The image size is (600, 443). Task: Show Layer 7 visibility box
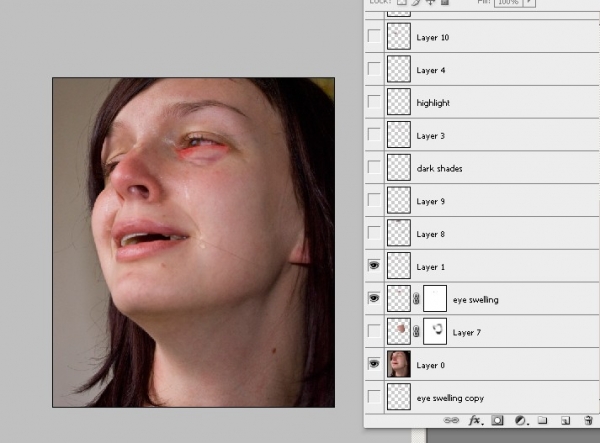[374, 331]
